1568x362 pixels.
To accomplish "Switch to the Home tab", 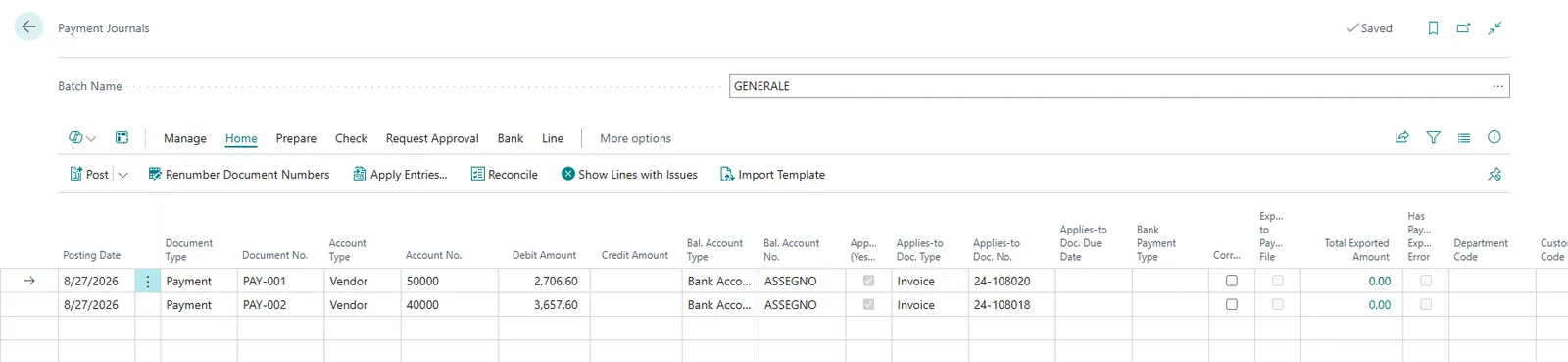I will point(241,138).
